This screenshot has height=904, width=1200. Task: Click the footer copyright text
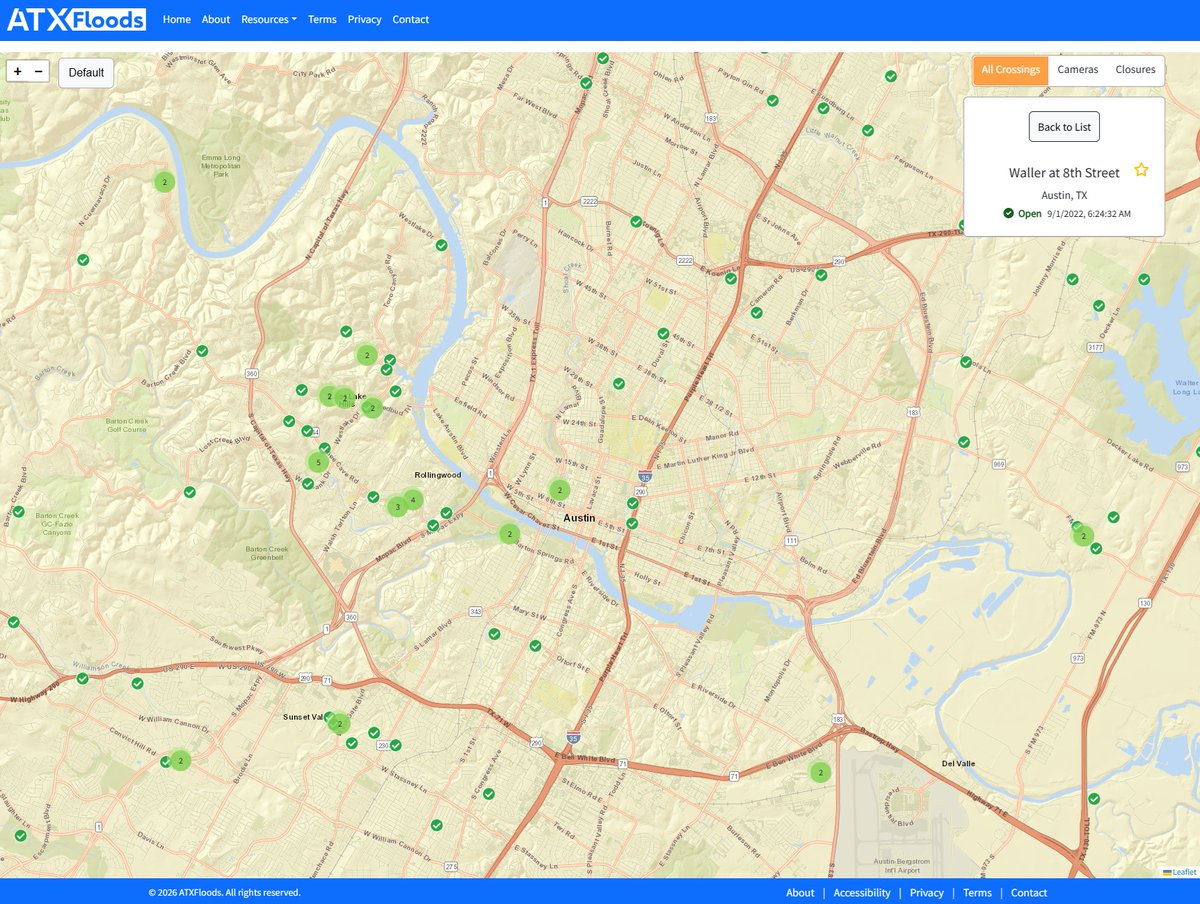(224, 893)
